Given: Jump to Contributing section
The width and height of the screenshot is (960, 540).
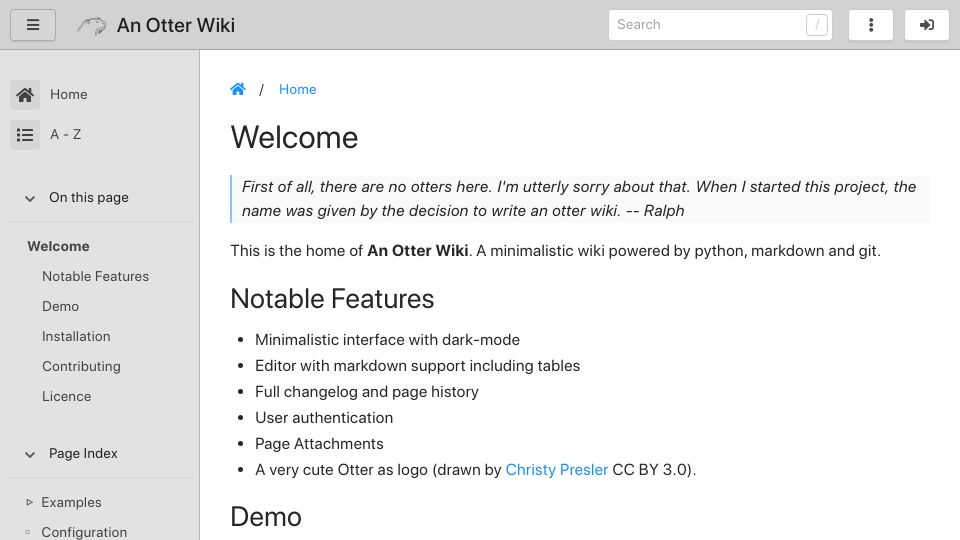Looking at the screenshot, I should 81,366.
